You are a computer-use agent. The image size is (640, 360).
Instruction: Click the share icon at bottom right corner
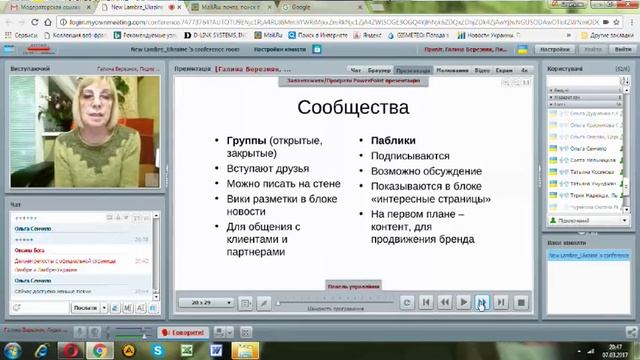point(631,332)
